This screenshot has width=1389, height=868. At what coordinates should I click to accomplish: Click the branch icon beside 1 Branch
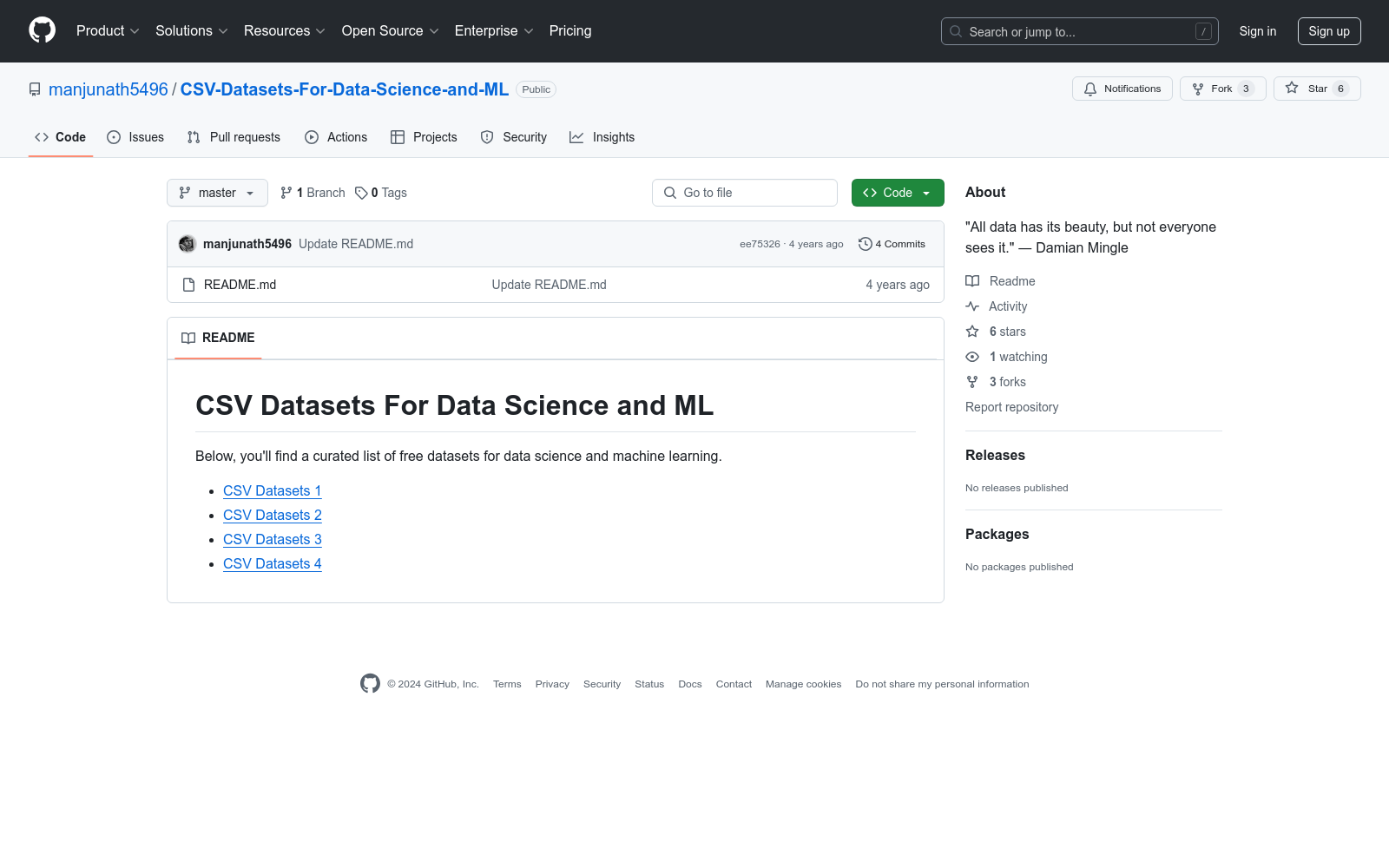(x=286, y=193)
